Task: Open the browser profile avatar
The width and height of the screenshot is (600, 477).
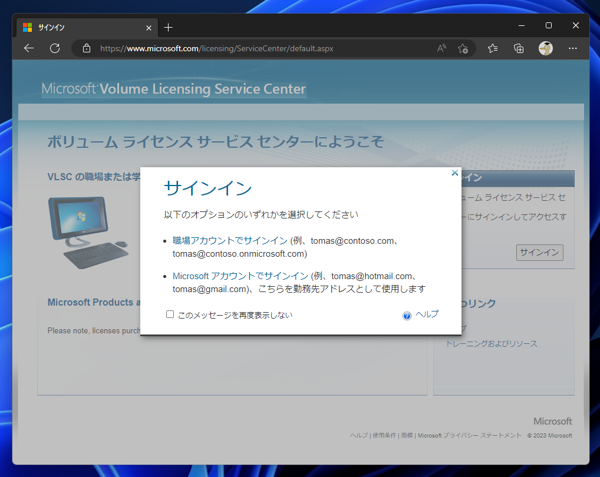Action: 545,48
